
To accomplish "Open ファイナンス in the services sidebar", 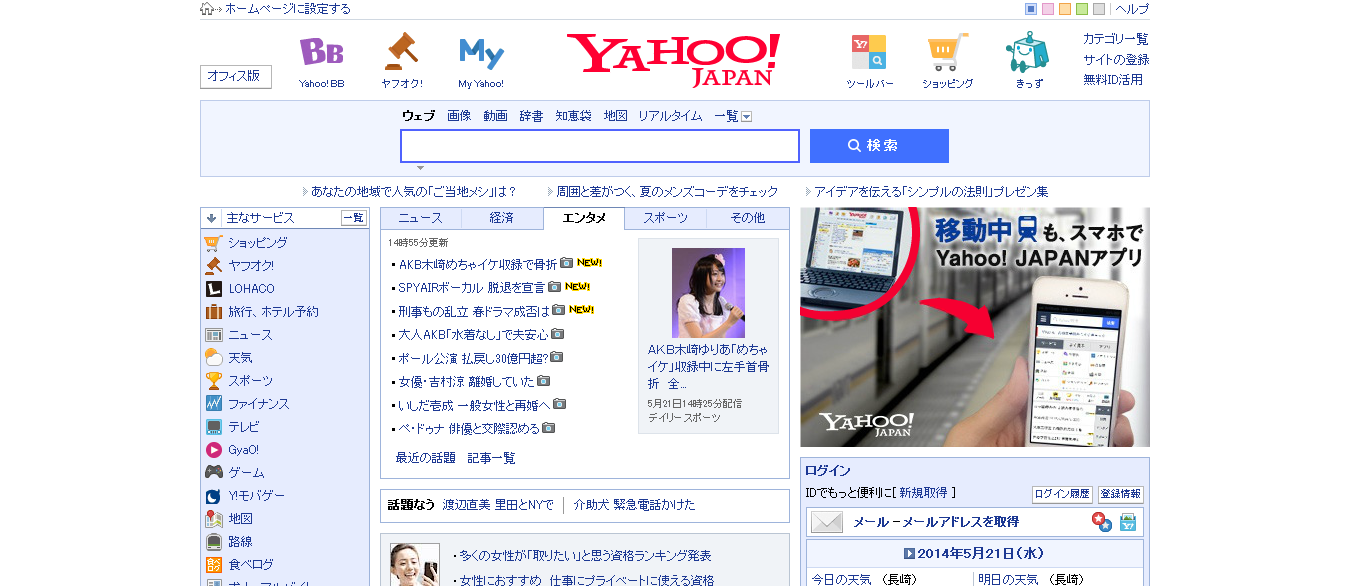I will [x=258, y=404].
